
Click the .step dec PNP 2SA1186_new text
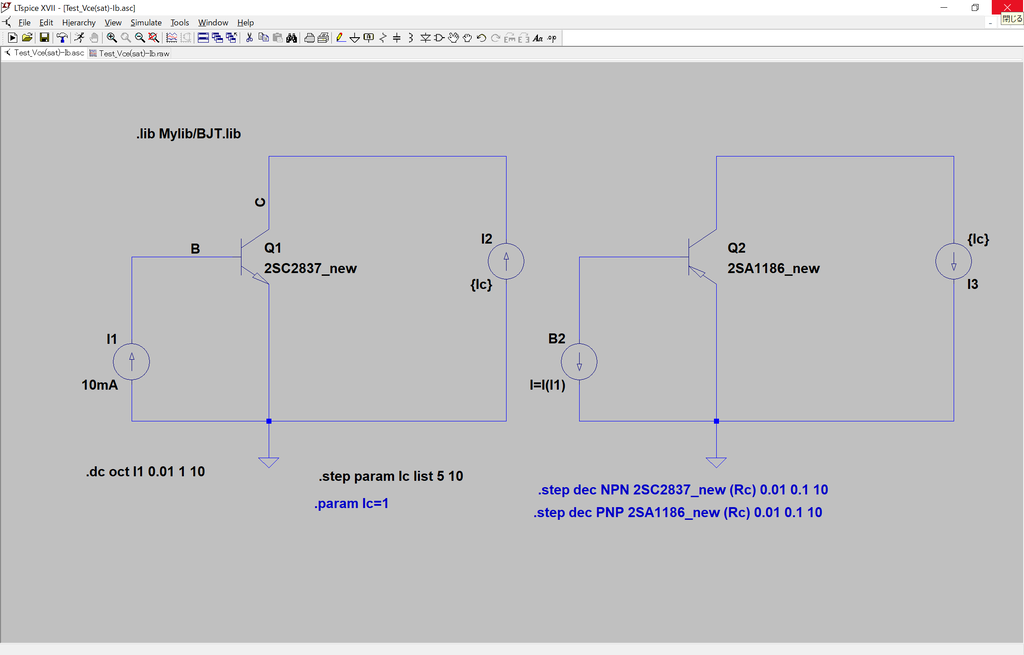click(x=678, y=513)
